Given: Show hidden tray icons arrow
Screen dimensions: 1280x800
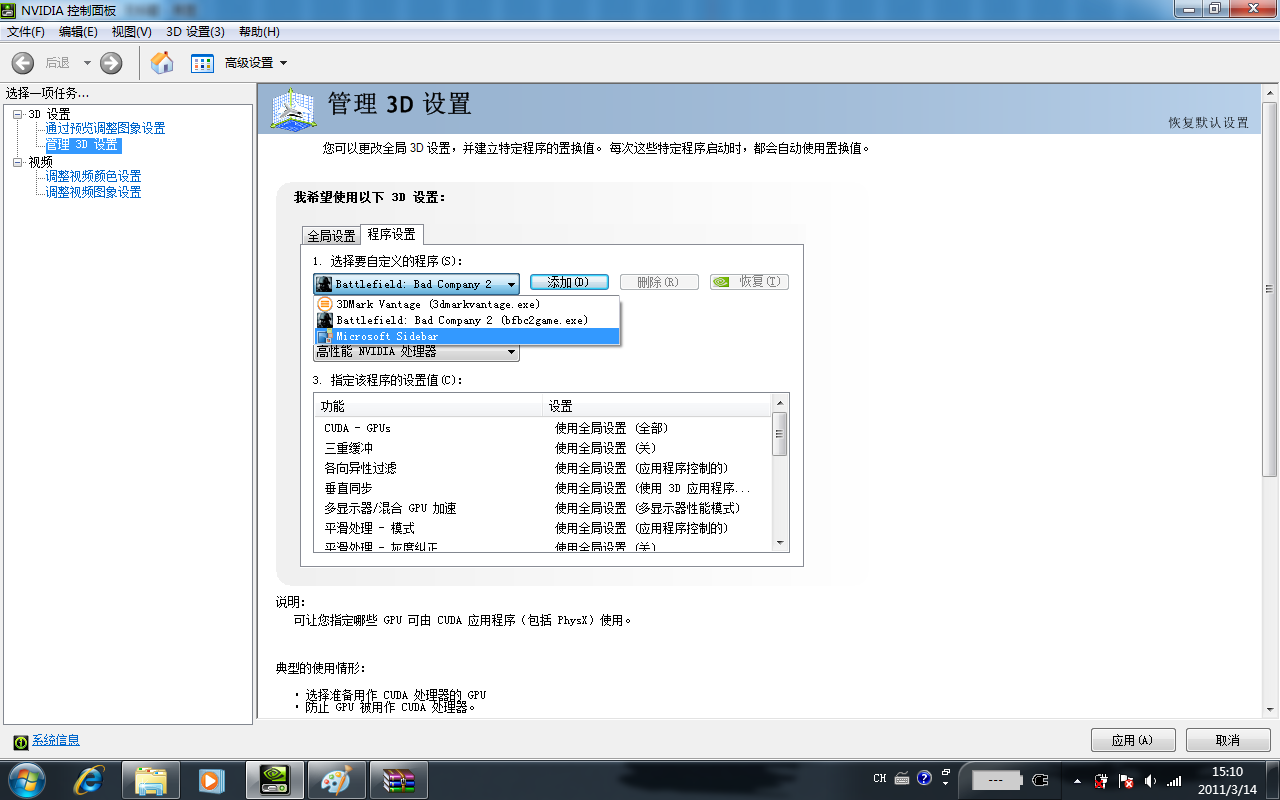Looking at the screenshot, I should point(1077,781).
